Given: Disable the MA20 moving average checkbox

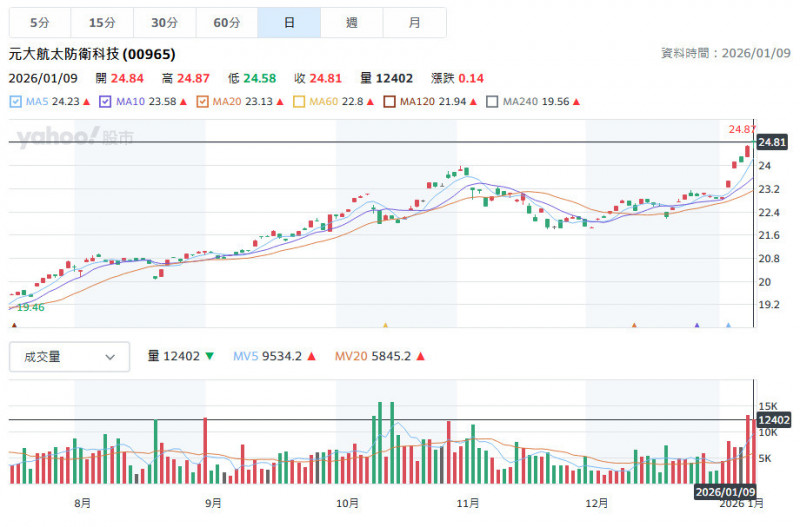Looking at the screenshot, I should pyautogui.click(x=204, y=101).
